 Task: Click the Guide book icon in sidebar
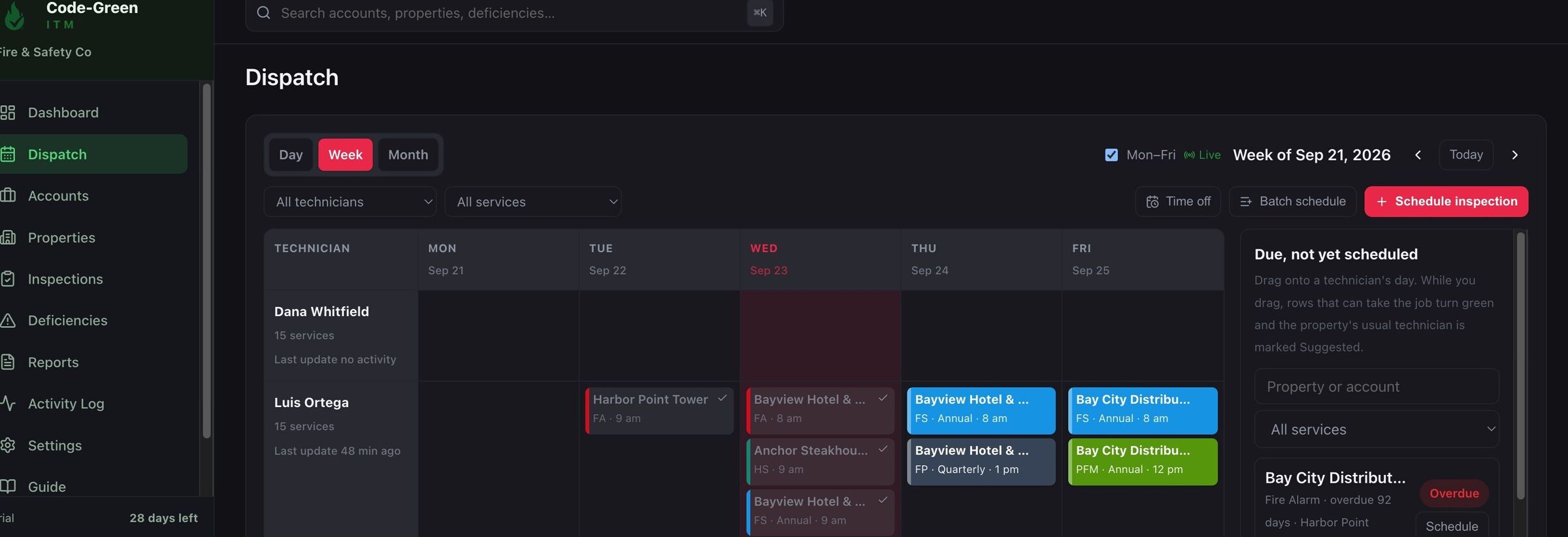(x=8, y=487)
